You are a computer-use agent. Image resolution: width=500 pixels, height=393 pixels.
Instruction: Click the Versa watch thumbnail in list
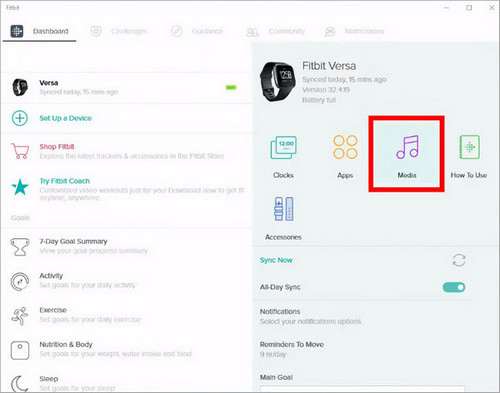pyautogui.click(x=20, y=87)
